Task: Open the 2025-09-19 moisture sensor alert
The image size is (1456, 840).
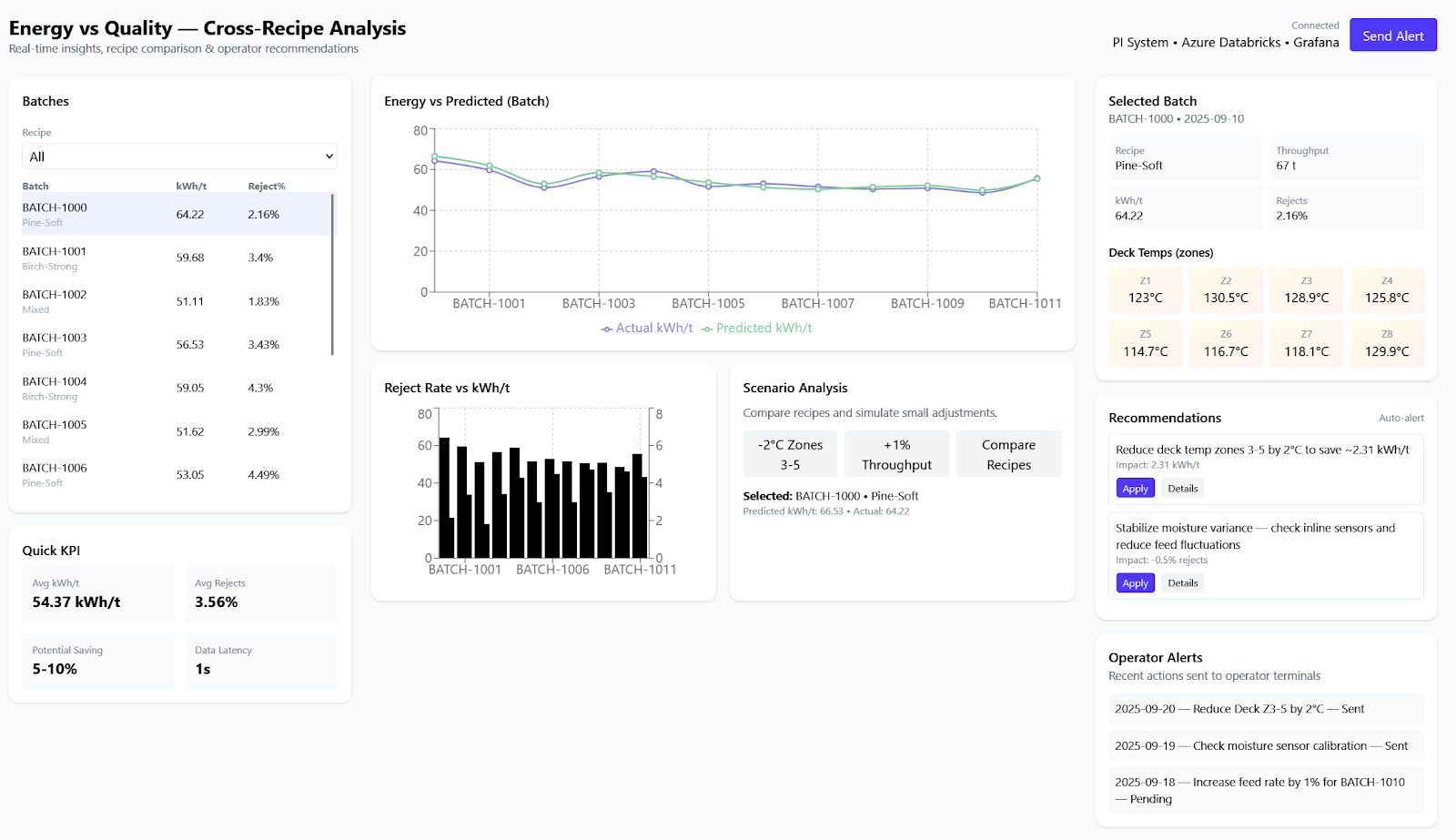Action: (x=1266, y=745)
